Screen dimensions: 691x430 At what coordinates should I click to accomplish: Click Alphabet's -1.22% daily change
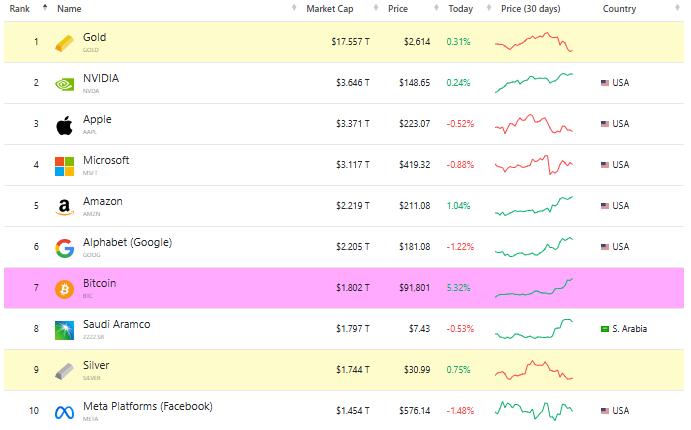click(x=460, y=247)
